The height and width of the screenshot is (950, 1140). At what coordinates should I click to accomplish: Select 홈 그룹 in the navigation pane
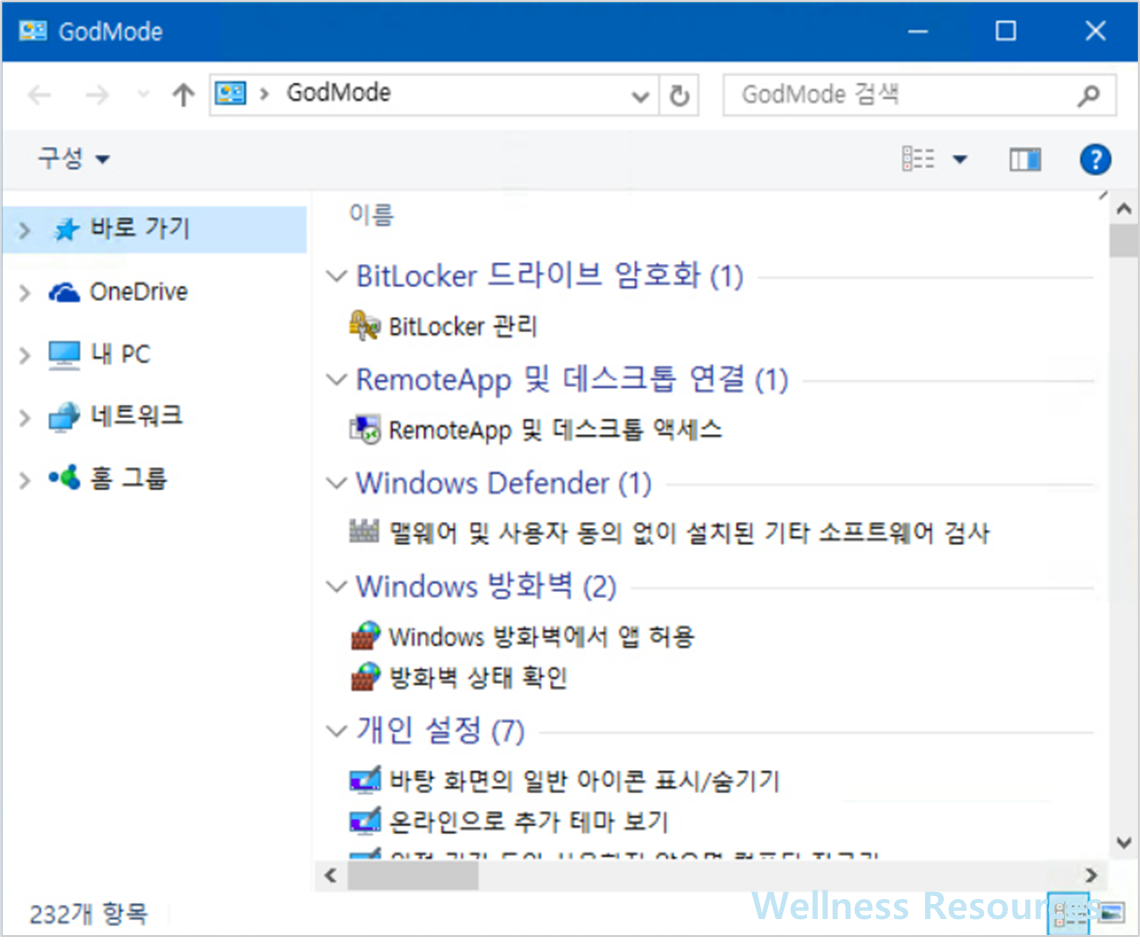129,478
